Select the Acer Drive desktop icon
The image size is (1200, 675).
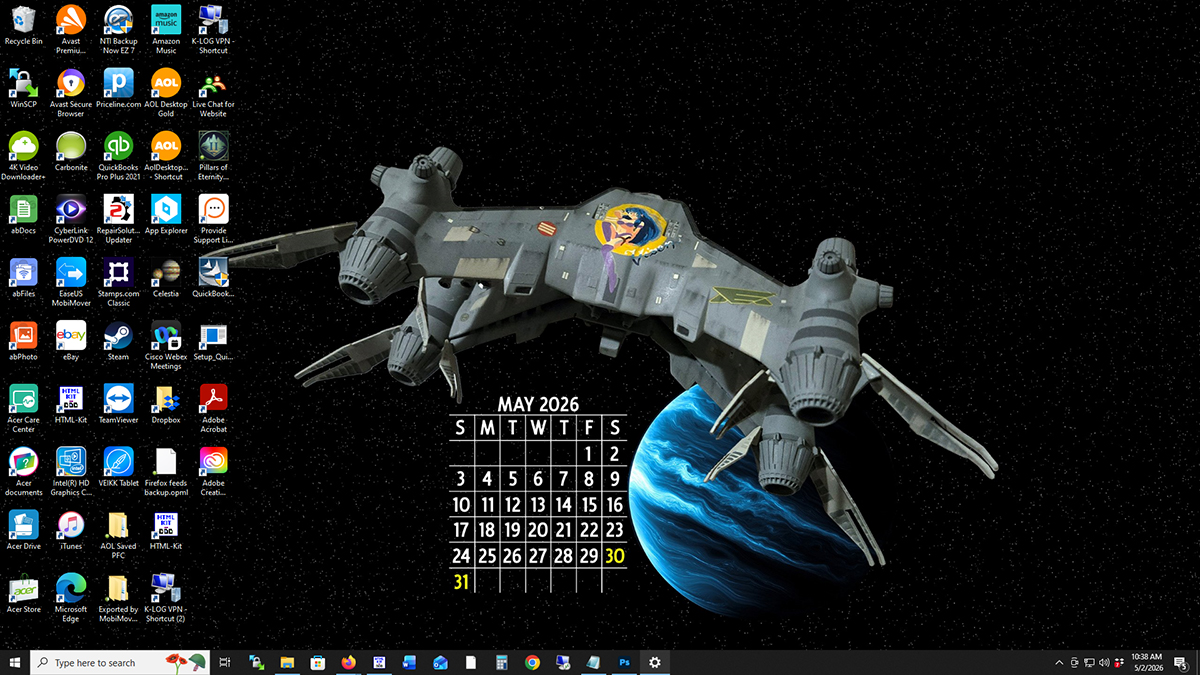point(23,530)
